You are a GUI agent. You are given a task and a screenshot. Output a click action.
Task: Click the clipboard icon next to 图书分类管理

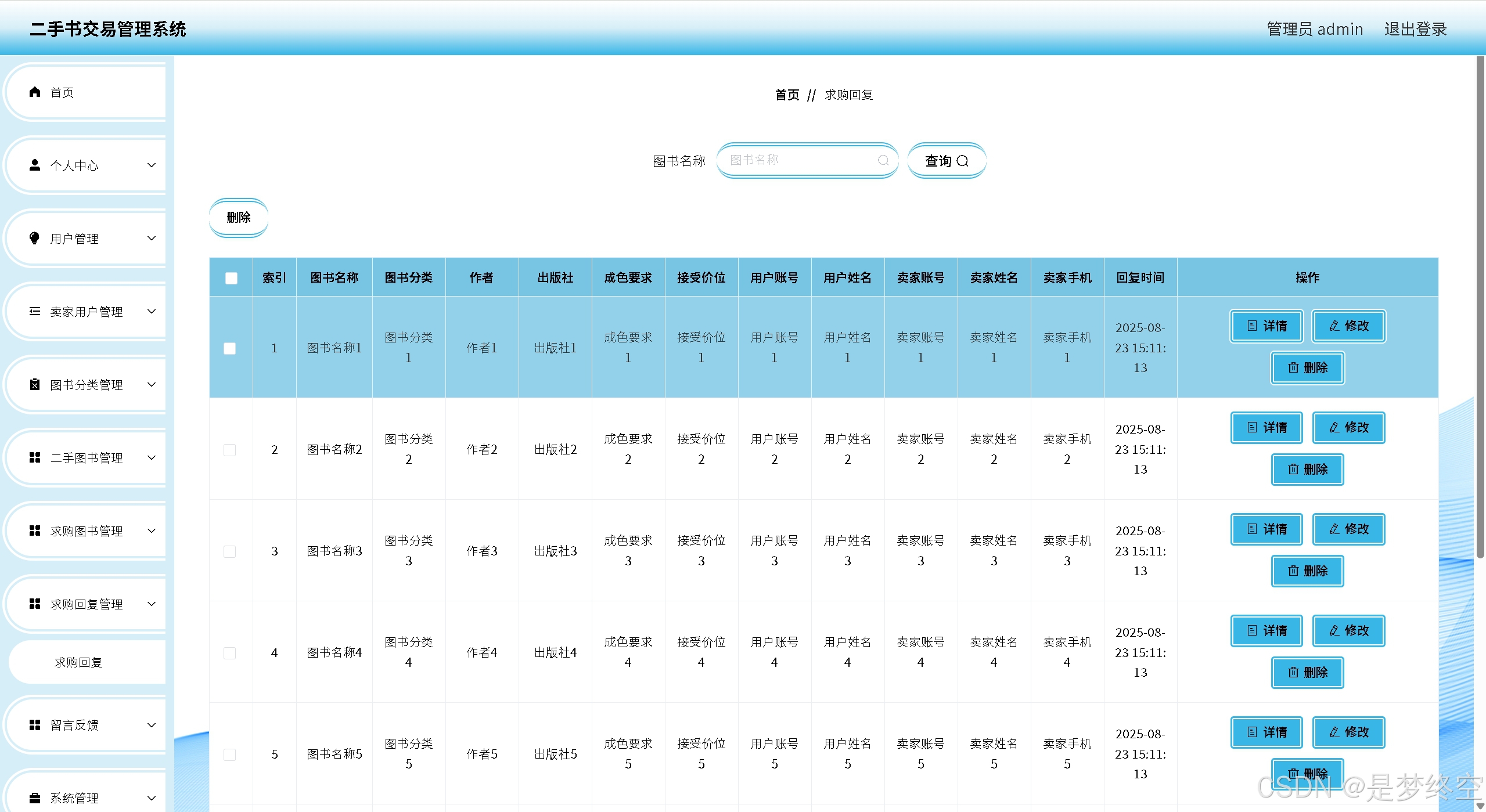pyautogui.click(x=35, y=384)
